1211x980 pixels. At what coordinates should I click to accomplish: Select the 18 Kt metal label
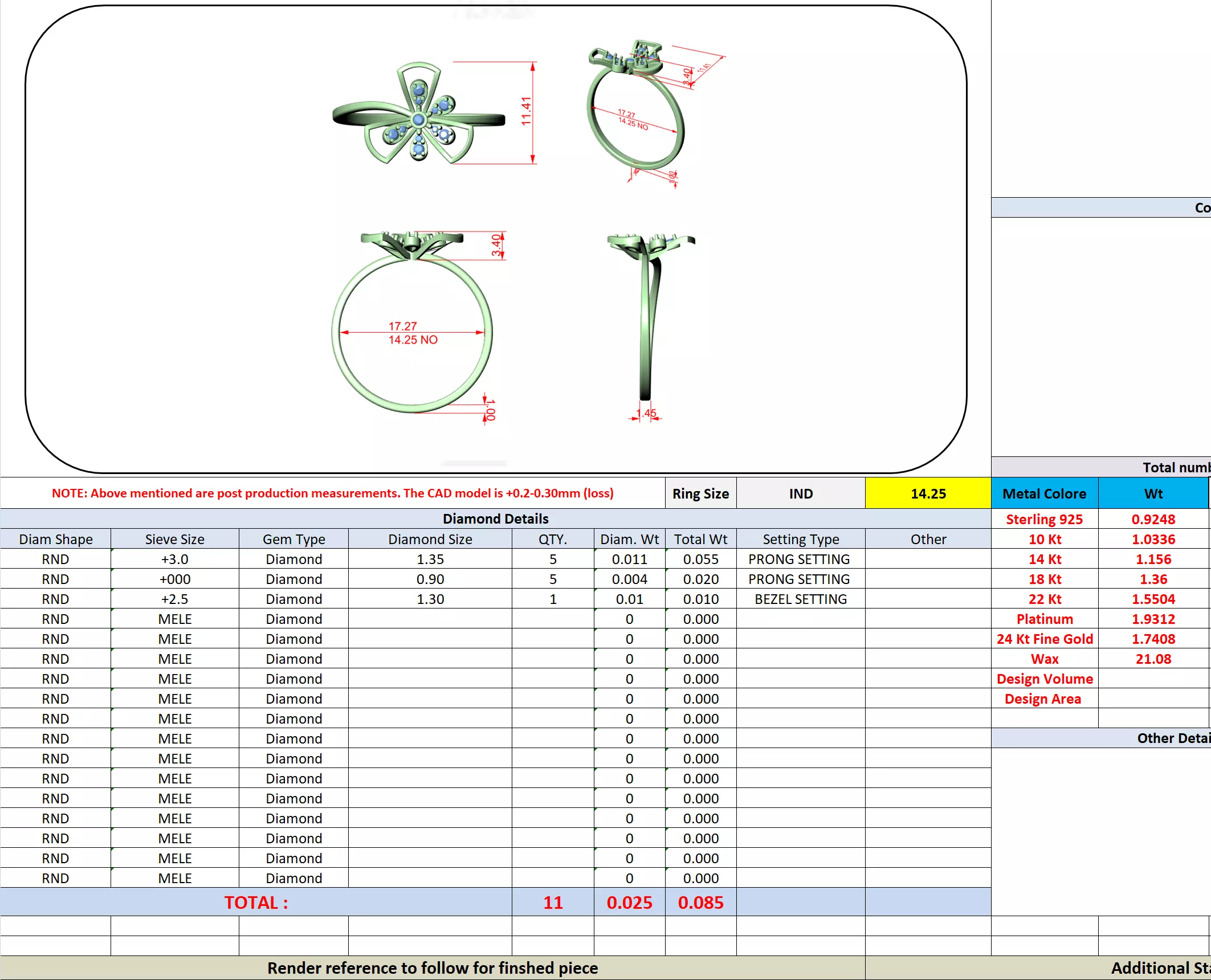point(1044,579)
